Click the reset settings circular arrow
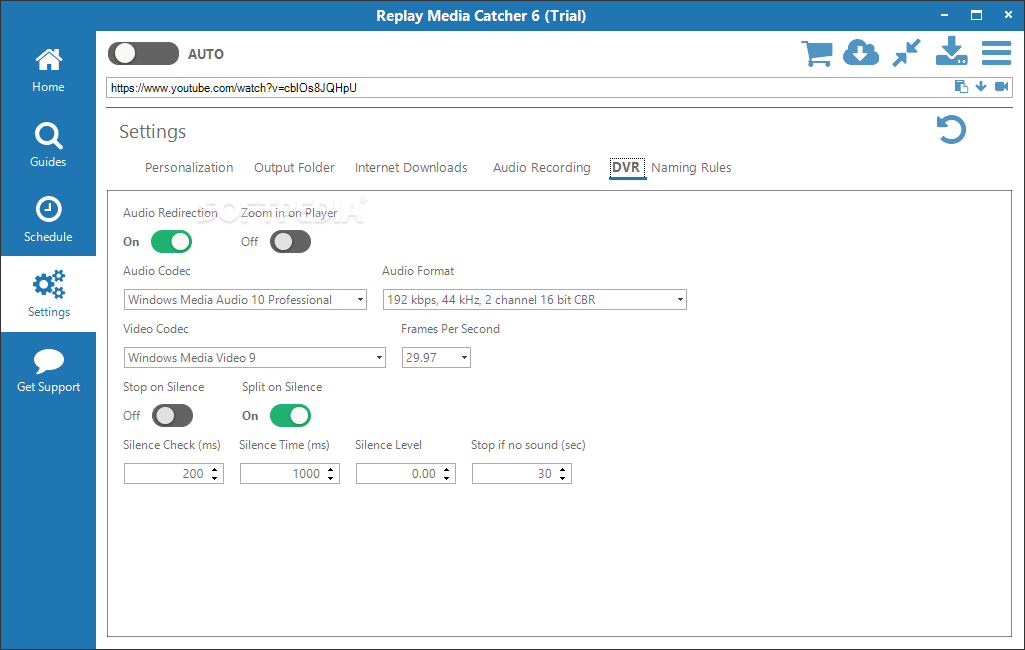 951,130
